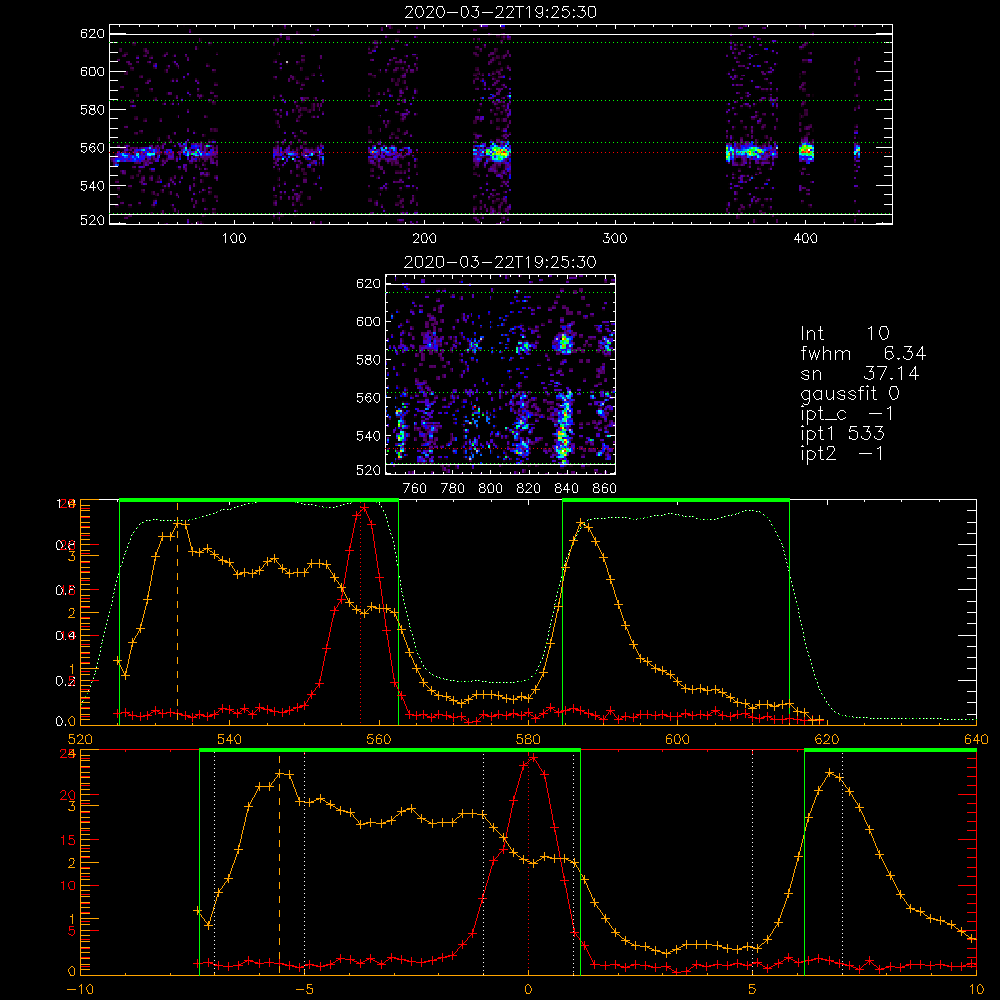Click the 'ipt2 -1' readout
Screen dimensions: 1000x1000
tap(842, 453)
